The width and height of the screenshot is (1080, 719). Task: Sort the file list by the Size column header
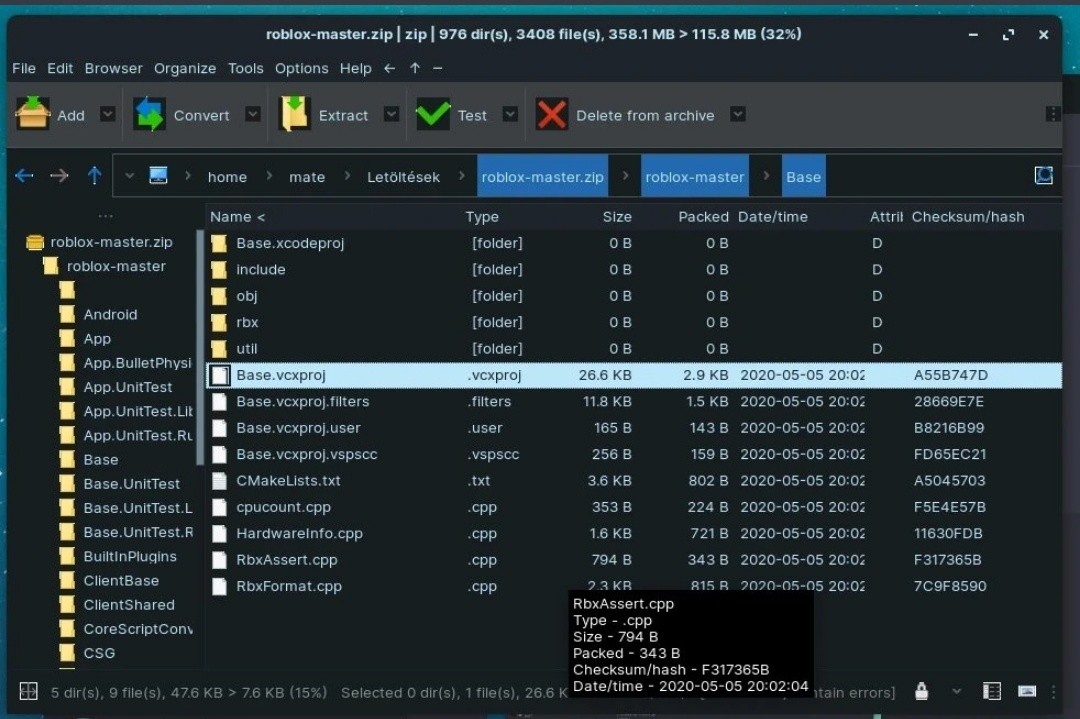click(x=616, y=217)
